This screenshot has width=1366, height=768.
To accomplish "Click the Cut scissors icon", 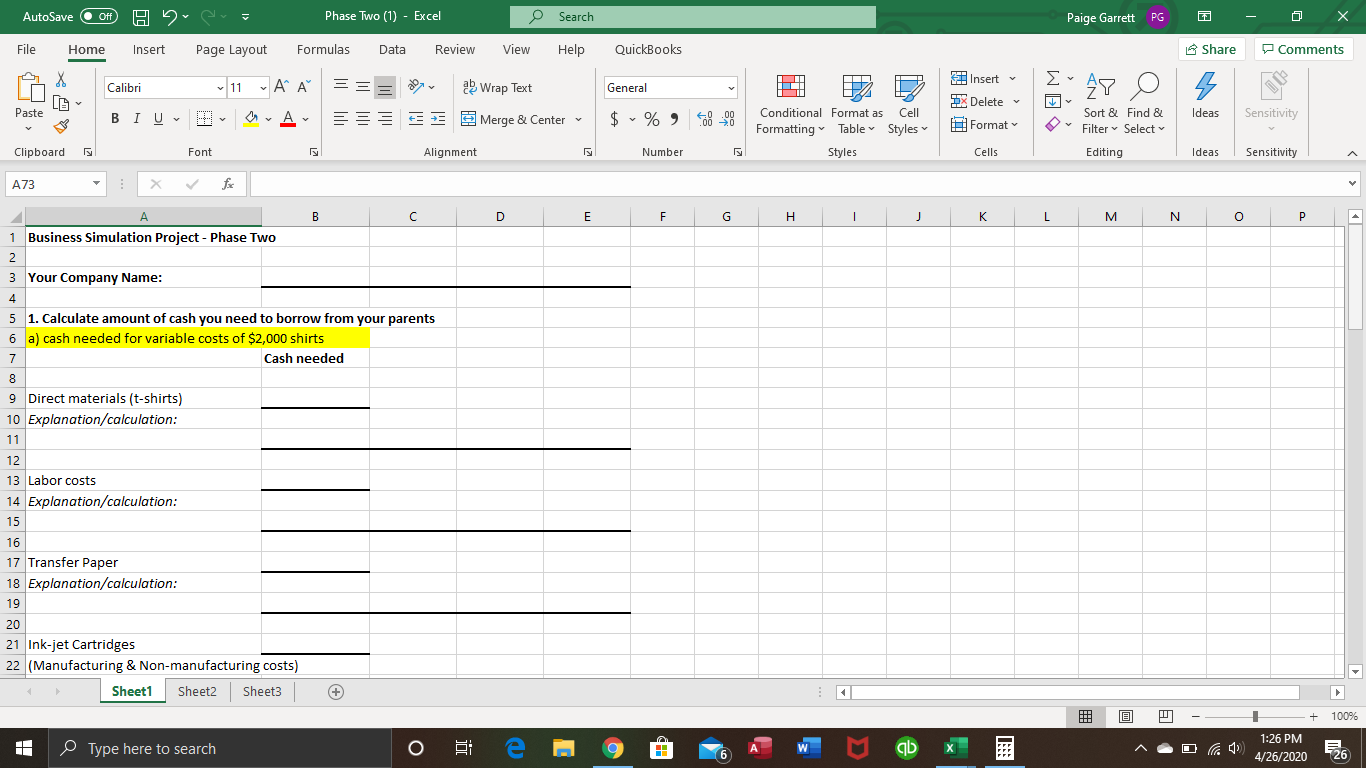I will coord(59,82).
